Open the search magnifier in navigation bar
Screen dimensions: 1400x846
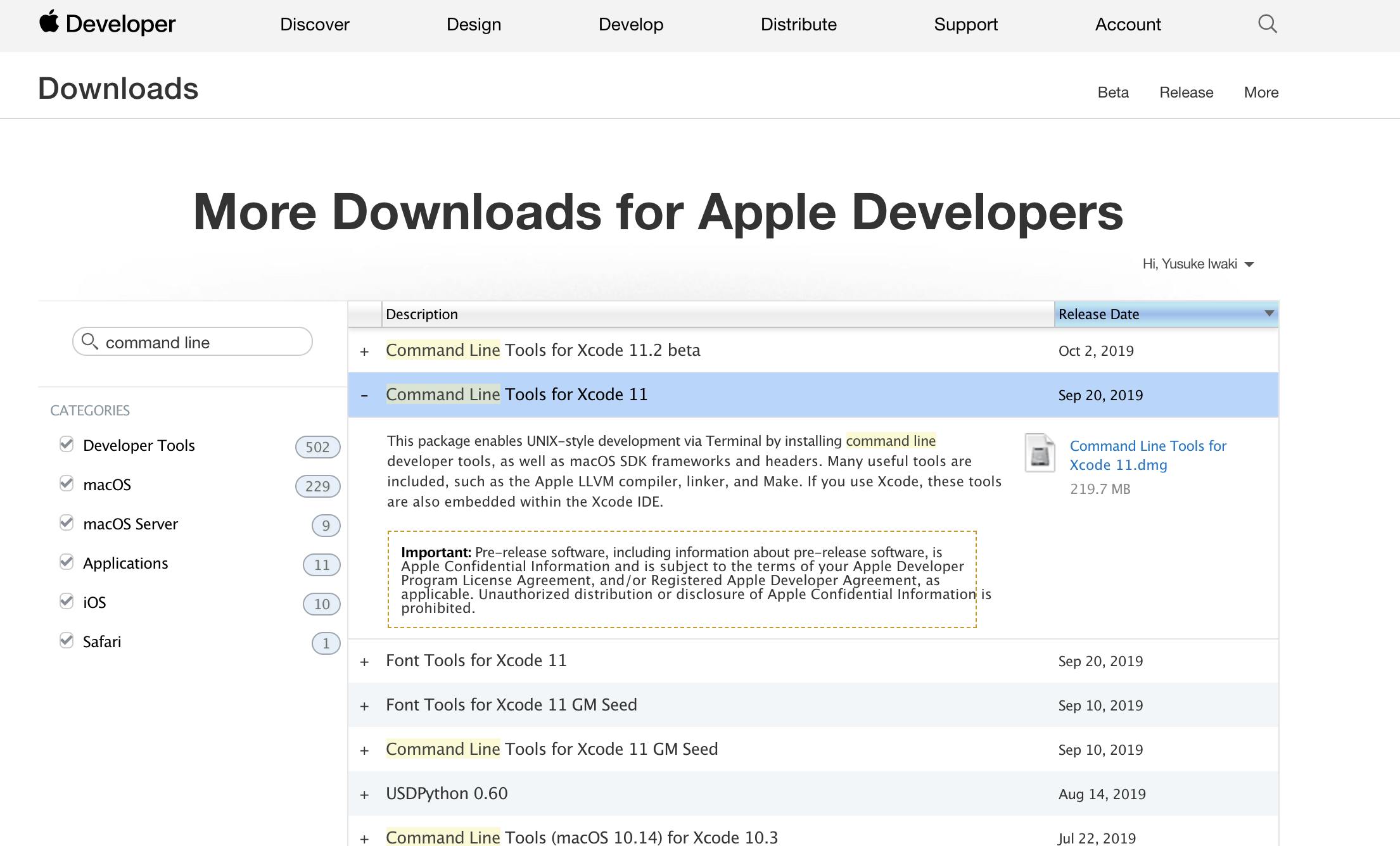[1267, 24]
